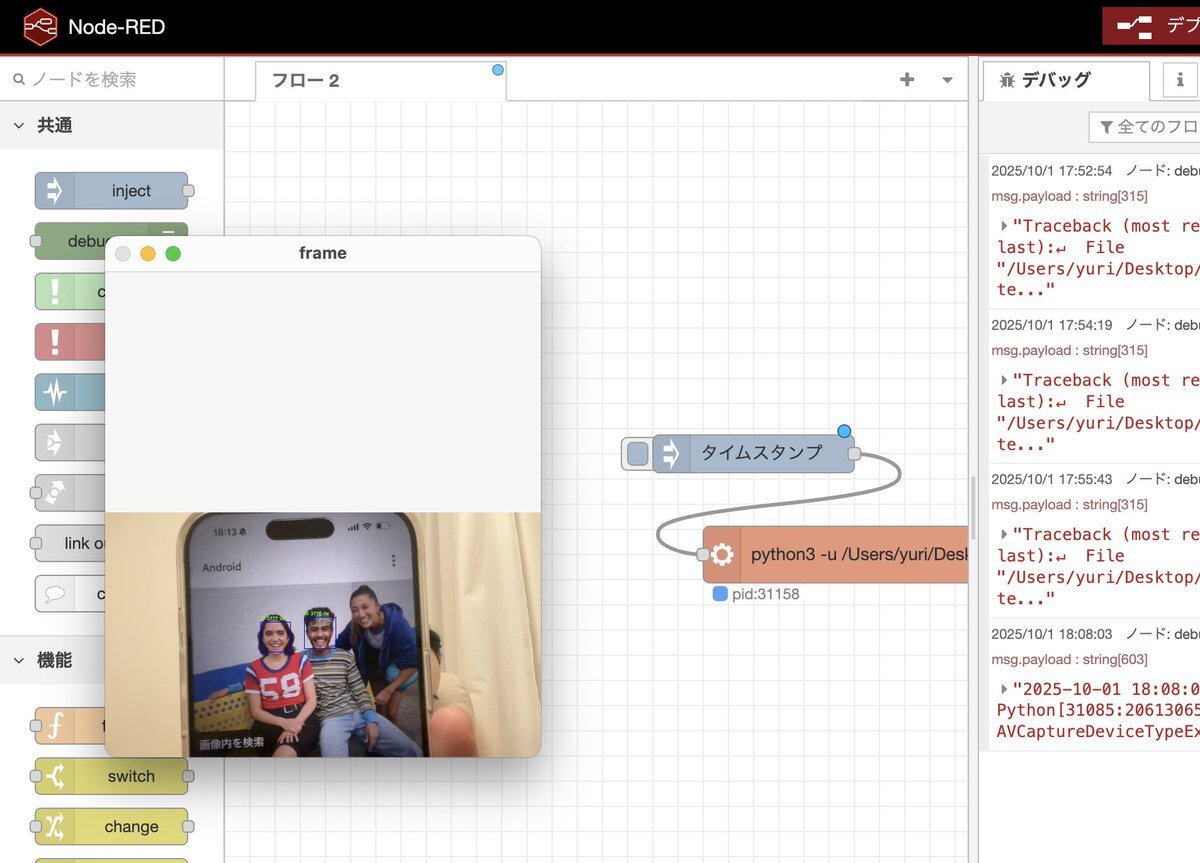1200x863 pixels.
Task: Open the flow list dropdown arrow
Action: (947, 80)
